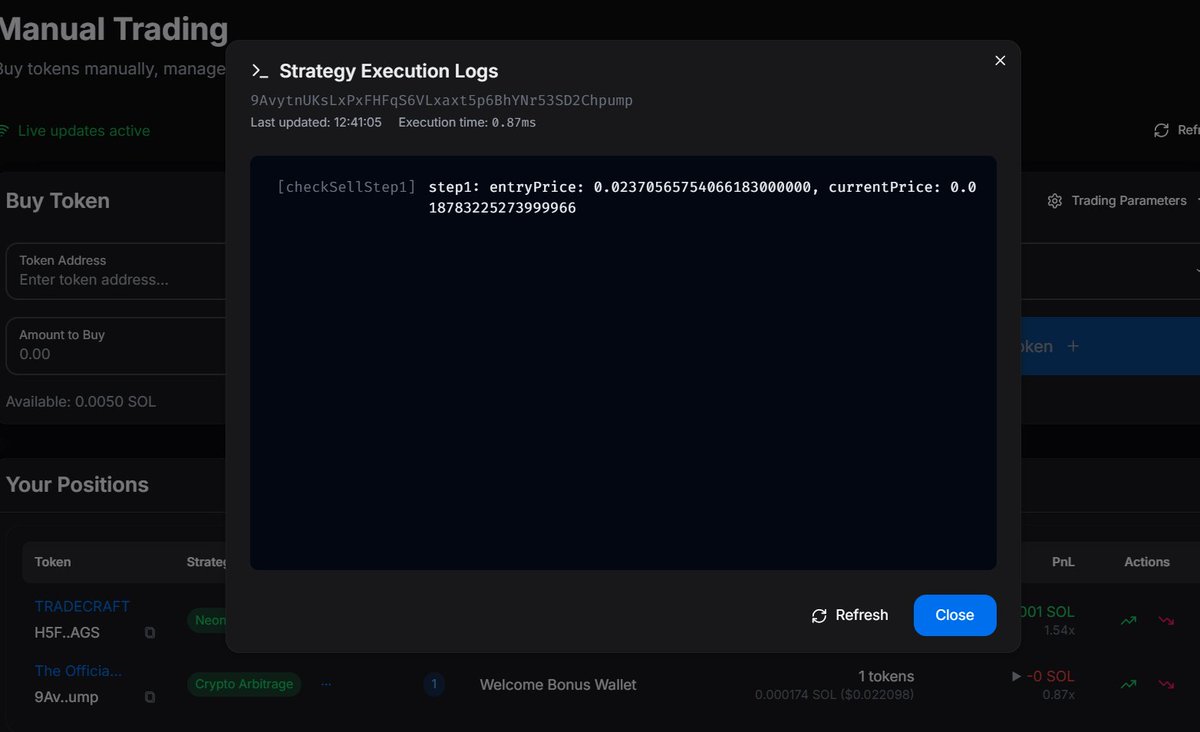Click the green uptrend action for TRADECRAFT
This screenshot has width=1200, height=732.
click(x=1129, y=621)
